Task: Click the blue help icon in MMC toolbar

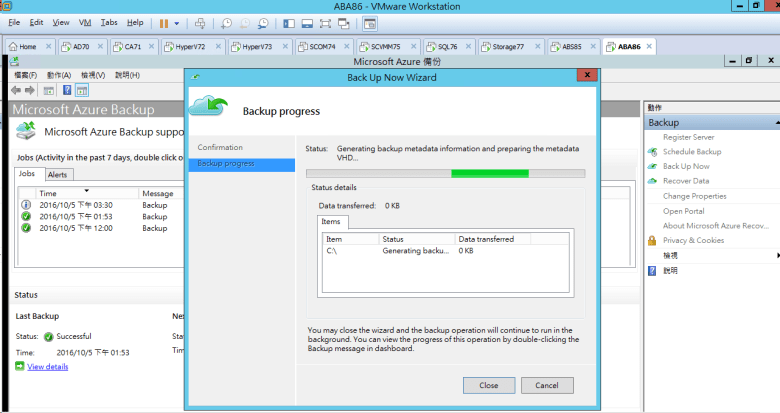Action: 68,90
